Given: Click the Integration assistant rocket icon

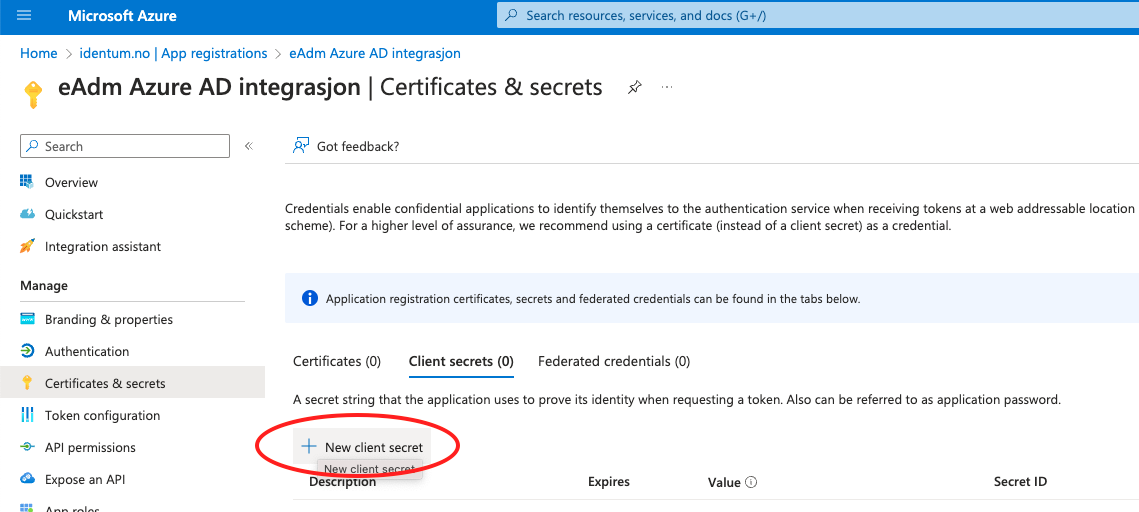Looking at the screenshot, I should [28, 246].
